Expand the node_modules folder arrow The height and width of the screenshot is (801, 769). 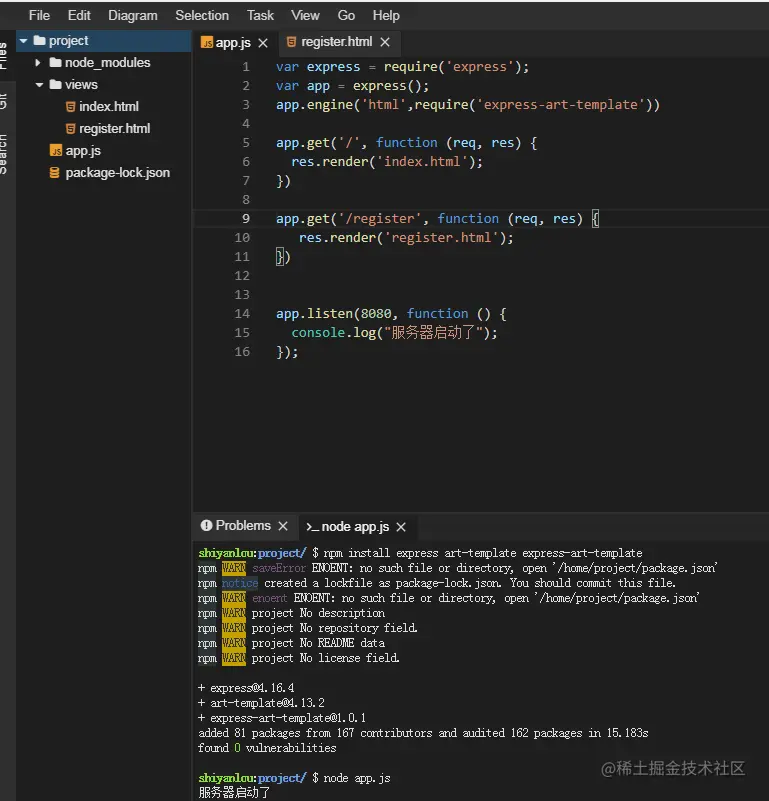coord(38,62)
